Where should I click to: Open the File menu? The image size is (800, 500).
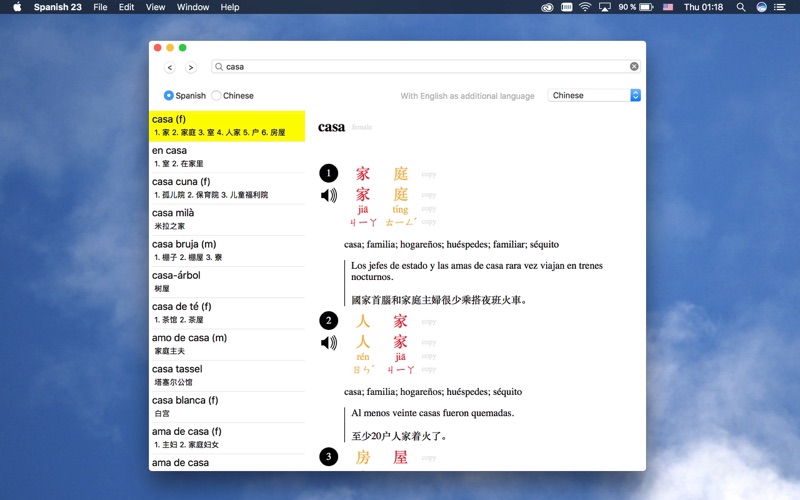[100, 7]
